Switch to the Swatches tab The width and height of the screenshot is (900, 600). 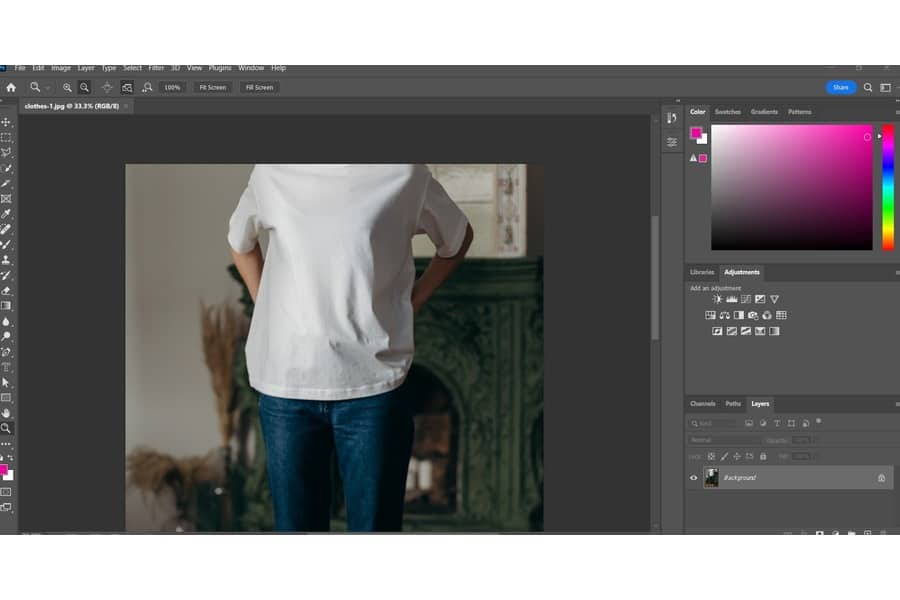point(728,112)
